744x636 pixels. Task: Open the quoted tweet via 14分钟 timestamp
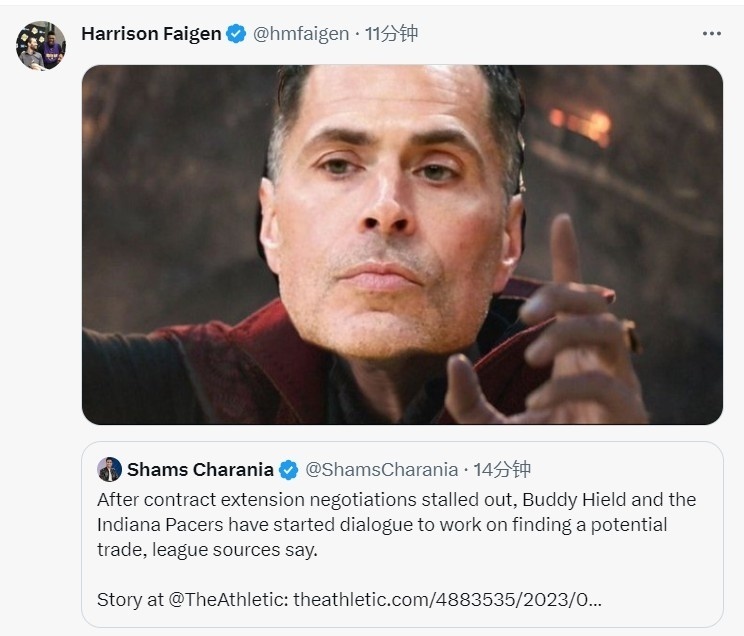503,470
